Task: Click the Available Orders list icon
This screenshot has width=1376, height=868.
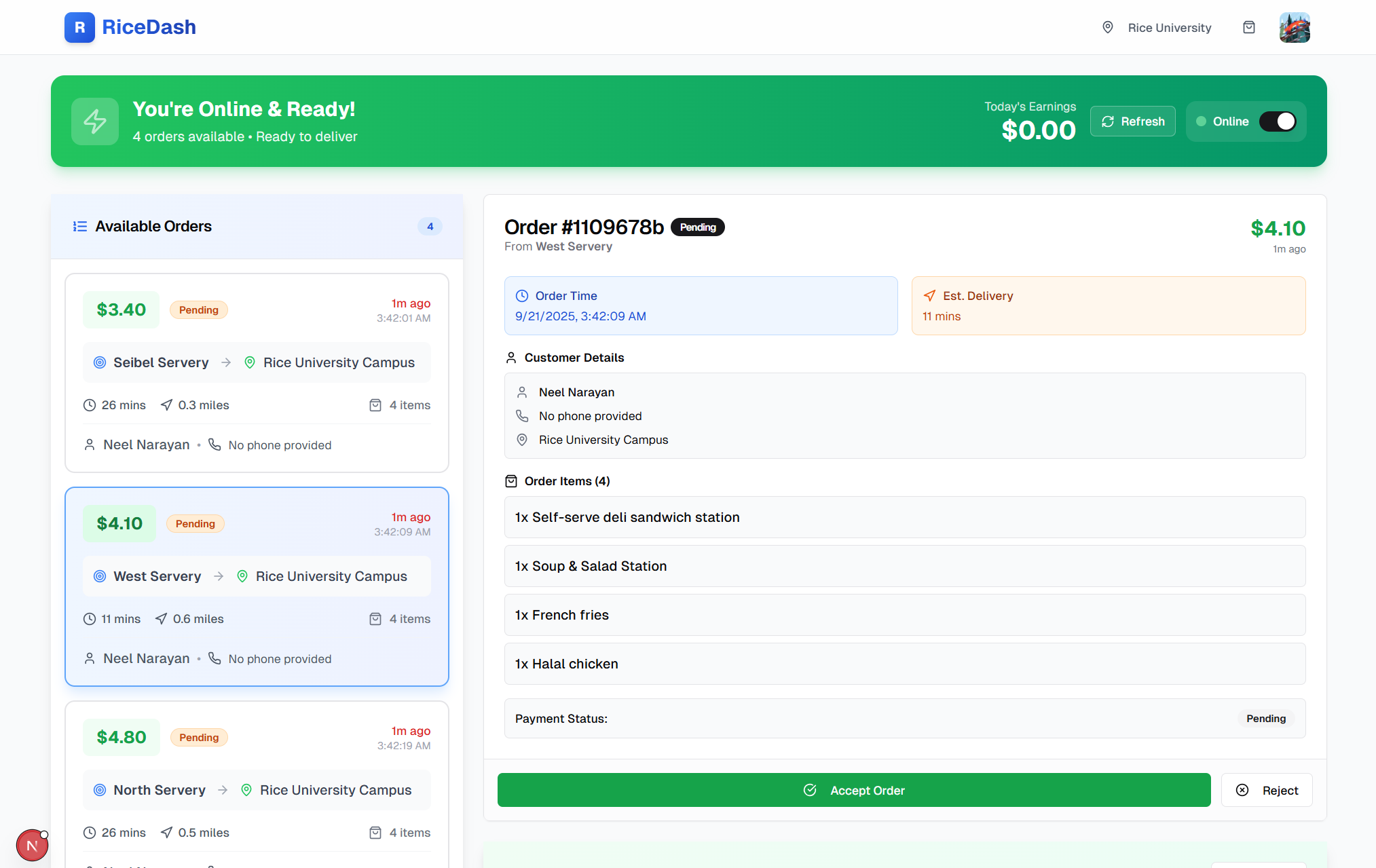Action: tap(80, 227)
